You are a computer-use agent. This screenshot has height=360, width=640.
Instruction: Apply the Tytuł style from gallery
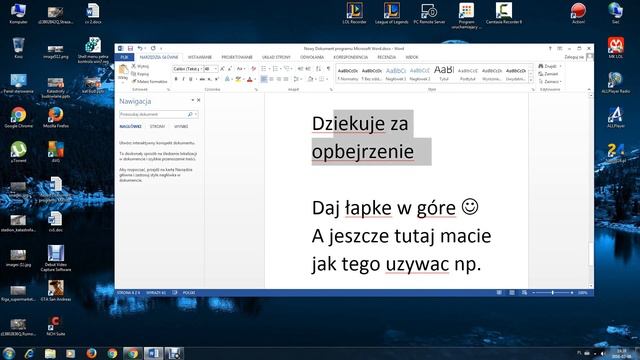point(444,74)
